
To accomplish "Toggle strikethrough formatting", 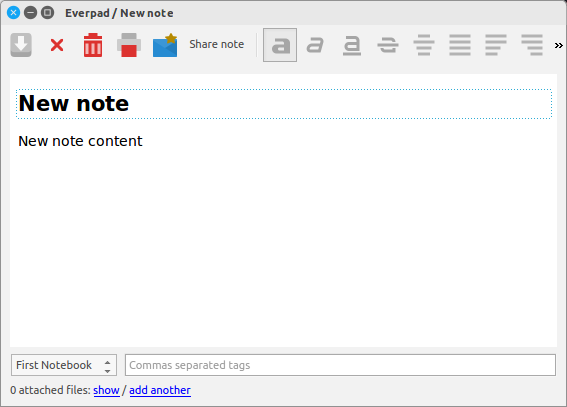I will 388,45.
